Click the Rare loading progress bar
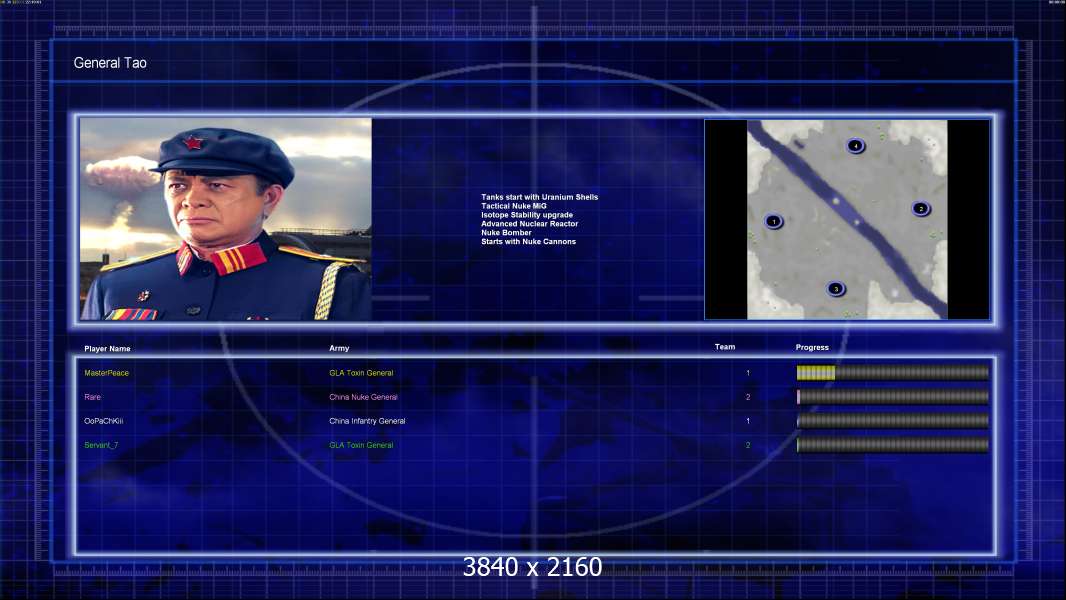Screen dimensions: 1066x600 pyautogui.click(x=893, y=397)
